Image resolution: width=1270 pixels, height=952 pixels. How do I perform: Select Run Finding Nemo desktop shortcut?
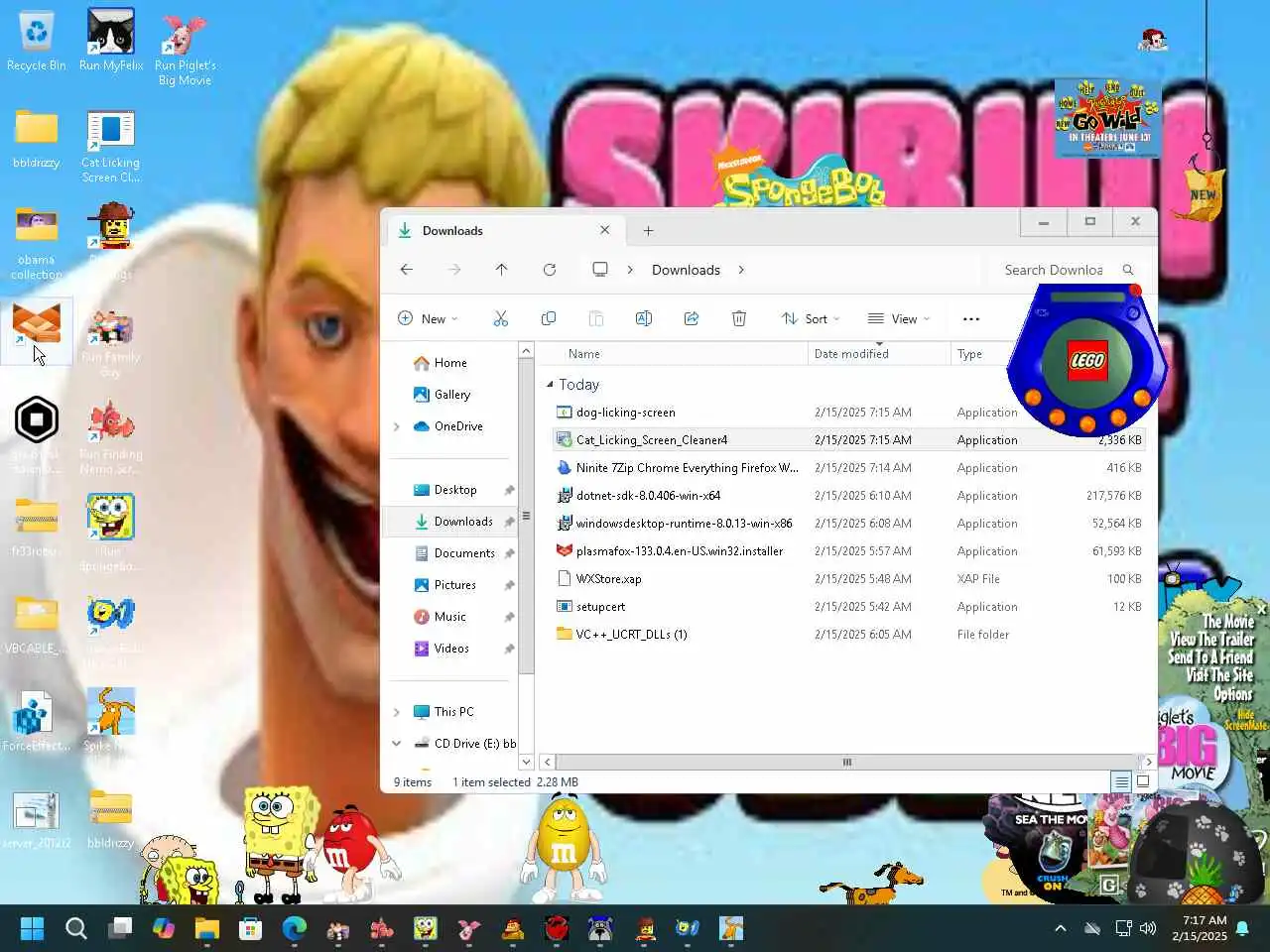pos(111,436)
